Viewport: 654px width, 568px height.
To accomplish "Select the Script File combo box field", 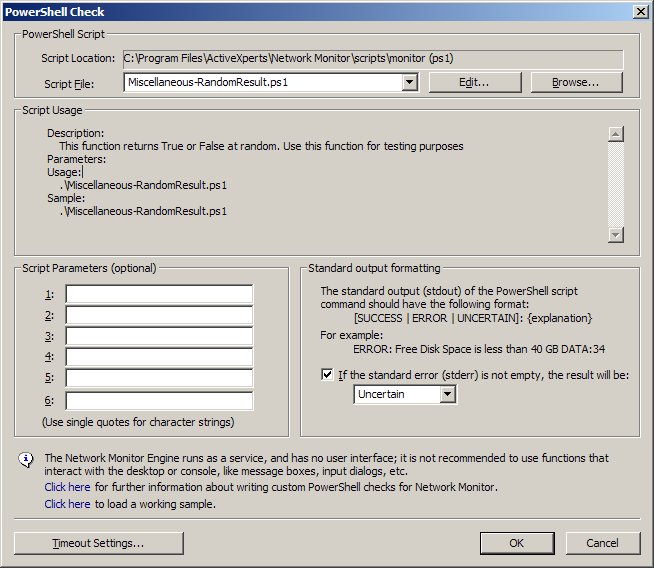I will [x=271, y=82].
